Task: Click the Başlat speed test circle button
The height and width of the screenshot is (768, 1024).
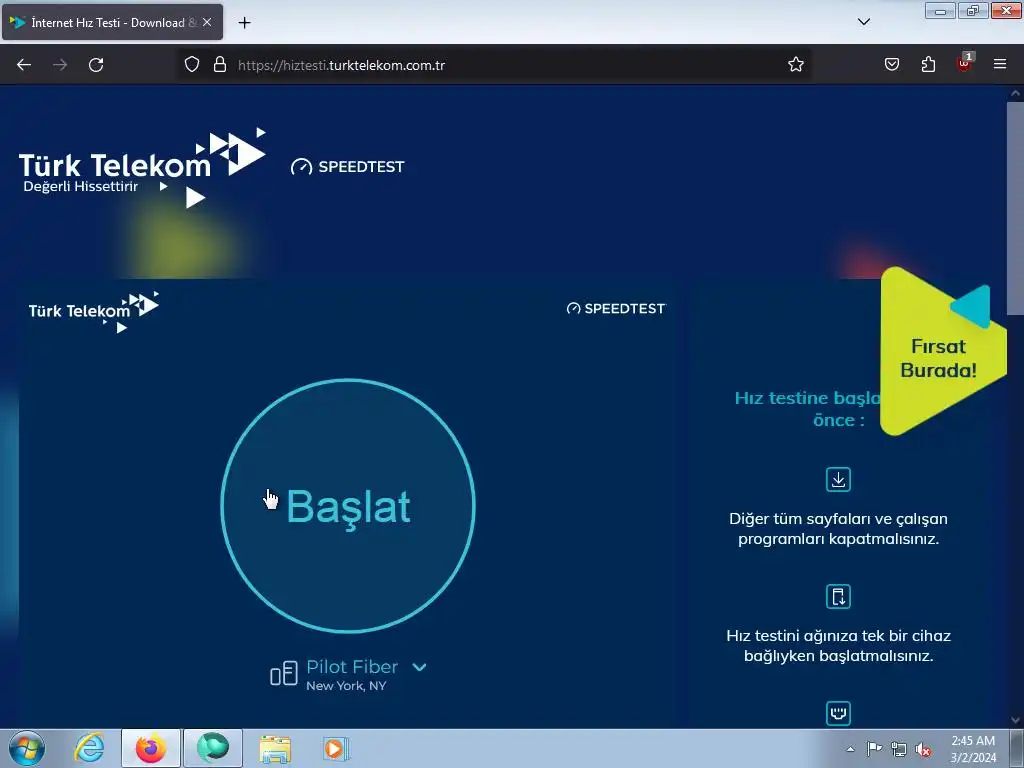Action: [348, 505]
